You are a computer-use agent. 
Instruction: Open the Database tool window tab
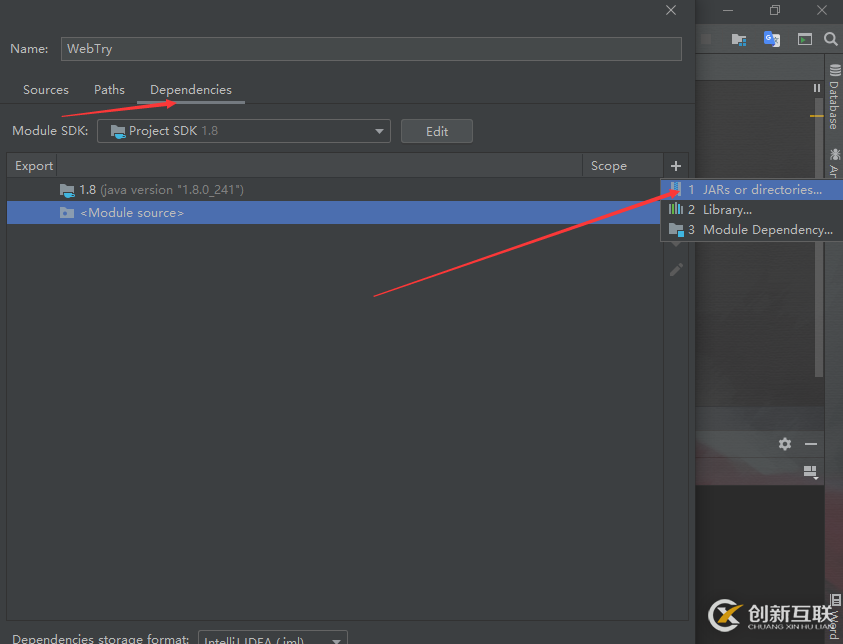pos(834,97)
